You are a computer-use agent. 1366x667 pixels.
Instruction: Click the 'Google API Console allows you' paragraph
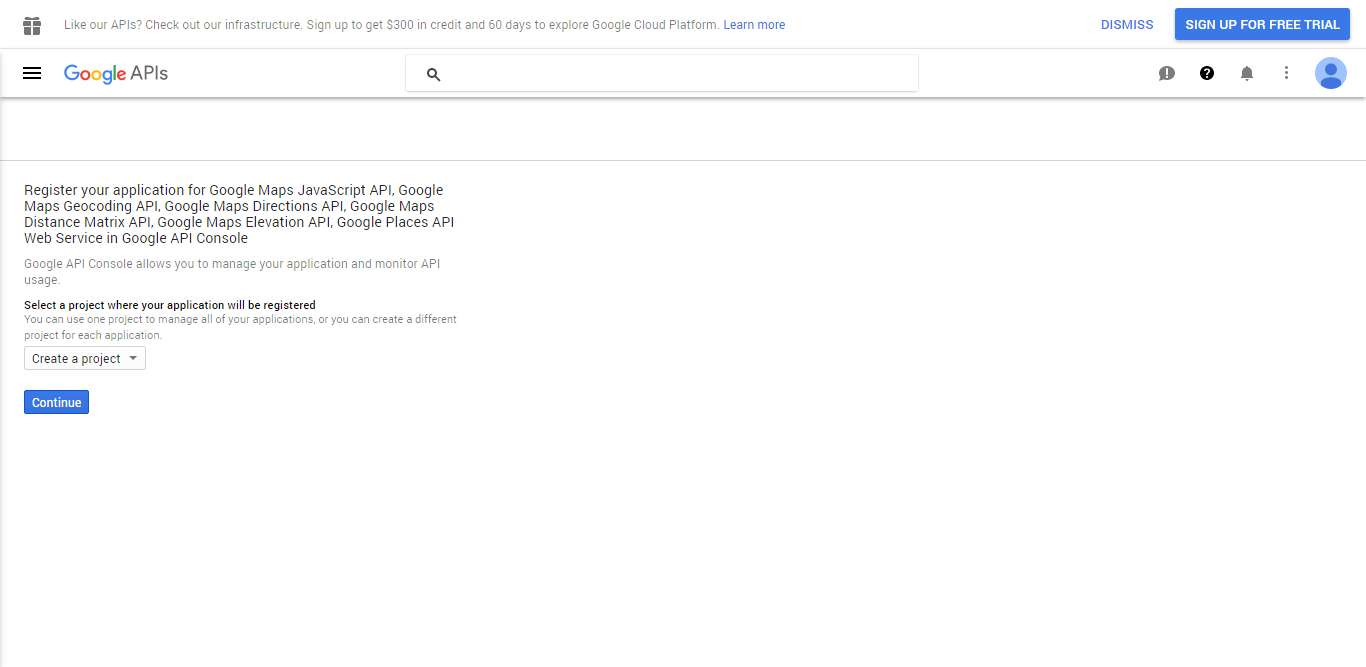(232, 272)
